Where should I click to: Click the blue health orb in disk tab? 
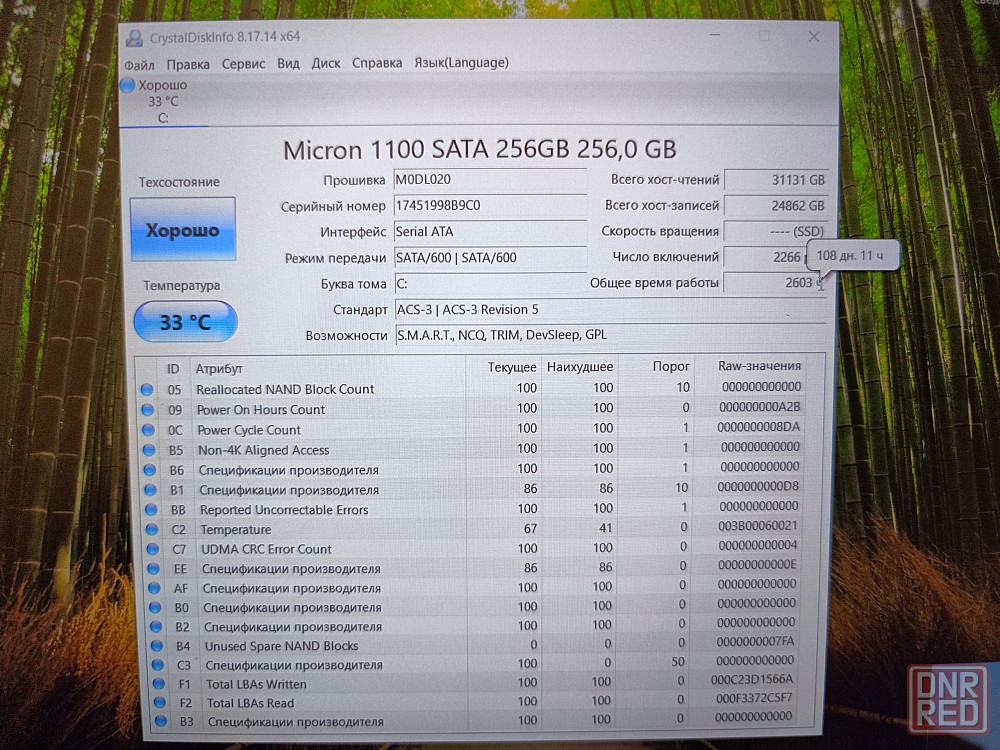click(x=127, y=86)
